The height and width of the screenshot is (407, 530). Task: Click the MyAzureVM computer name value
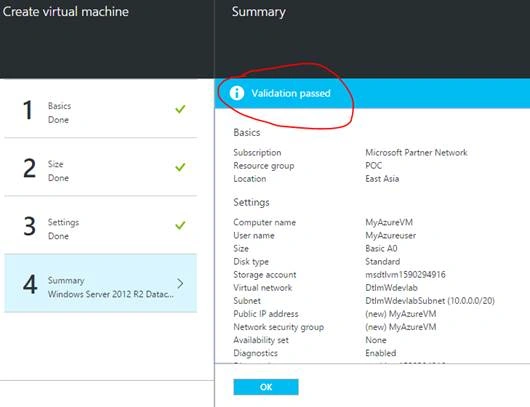pos(389,222)
